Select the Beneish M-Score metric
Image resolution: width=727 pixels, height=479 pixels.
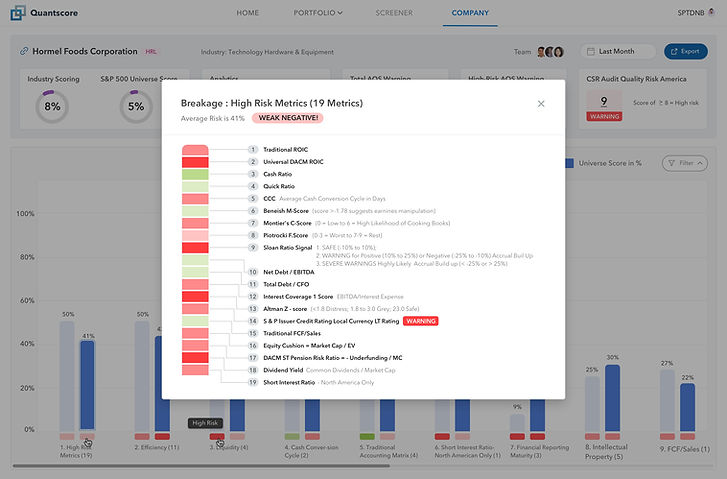click(x=286, y=211)
